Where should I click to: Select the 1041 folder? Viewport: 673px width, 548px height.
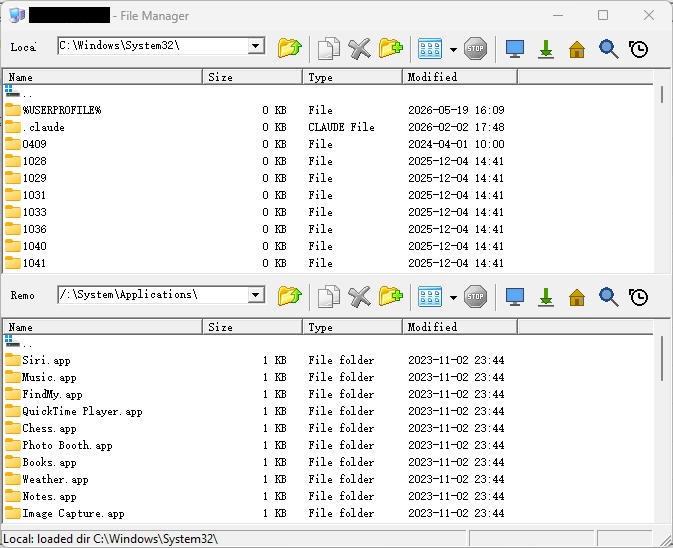click(26, 263)
